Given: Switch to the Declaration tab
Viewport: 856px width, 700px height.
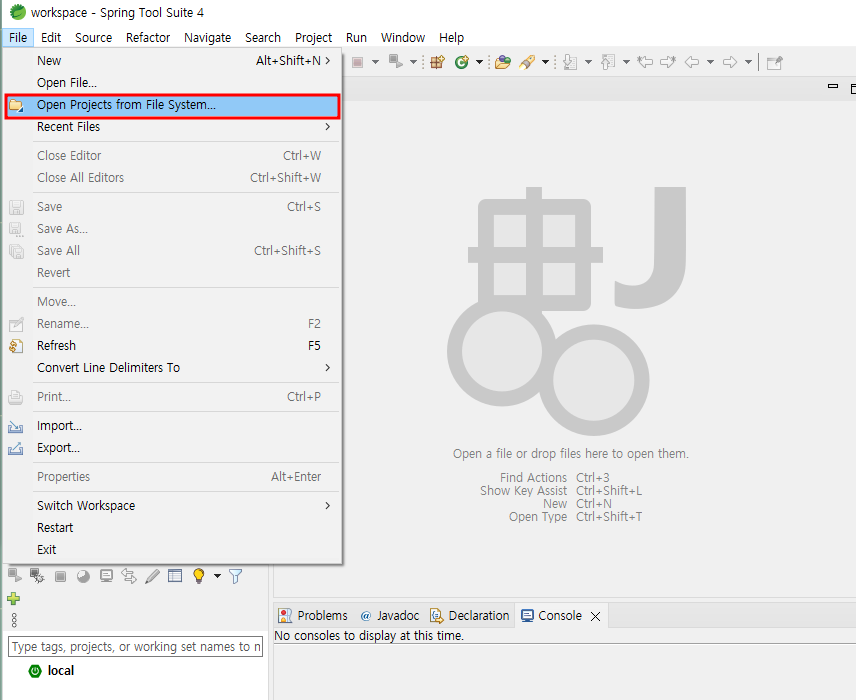Looking at the screenshot, I should click(470, 616).
